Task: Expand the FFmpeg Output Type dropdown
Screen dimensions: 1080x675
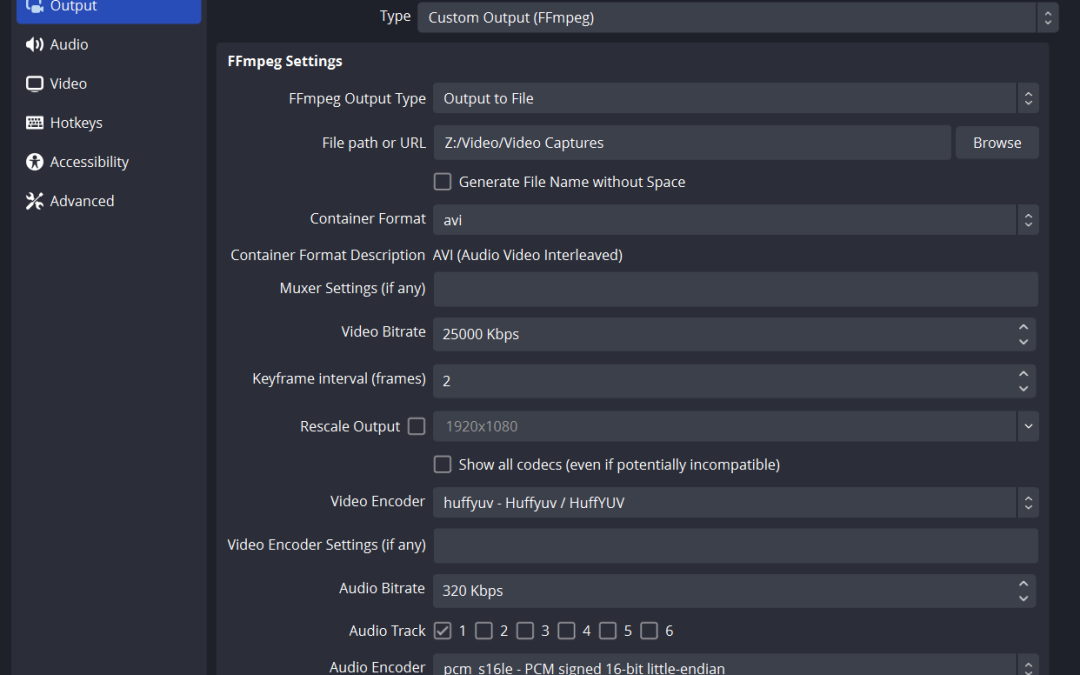Action: click(x=735, y=98)
